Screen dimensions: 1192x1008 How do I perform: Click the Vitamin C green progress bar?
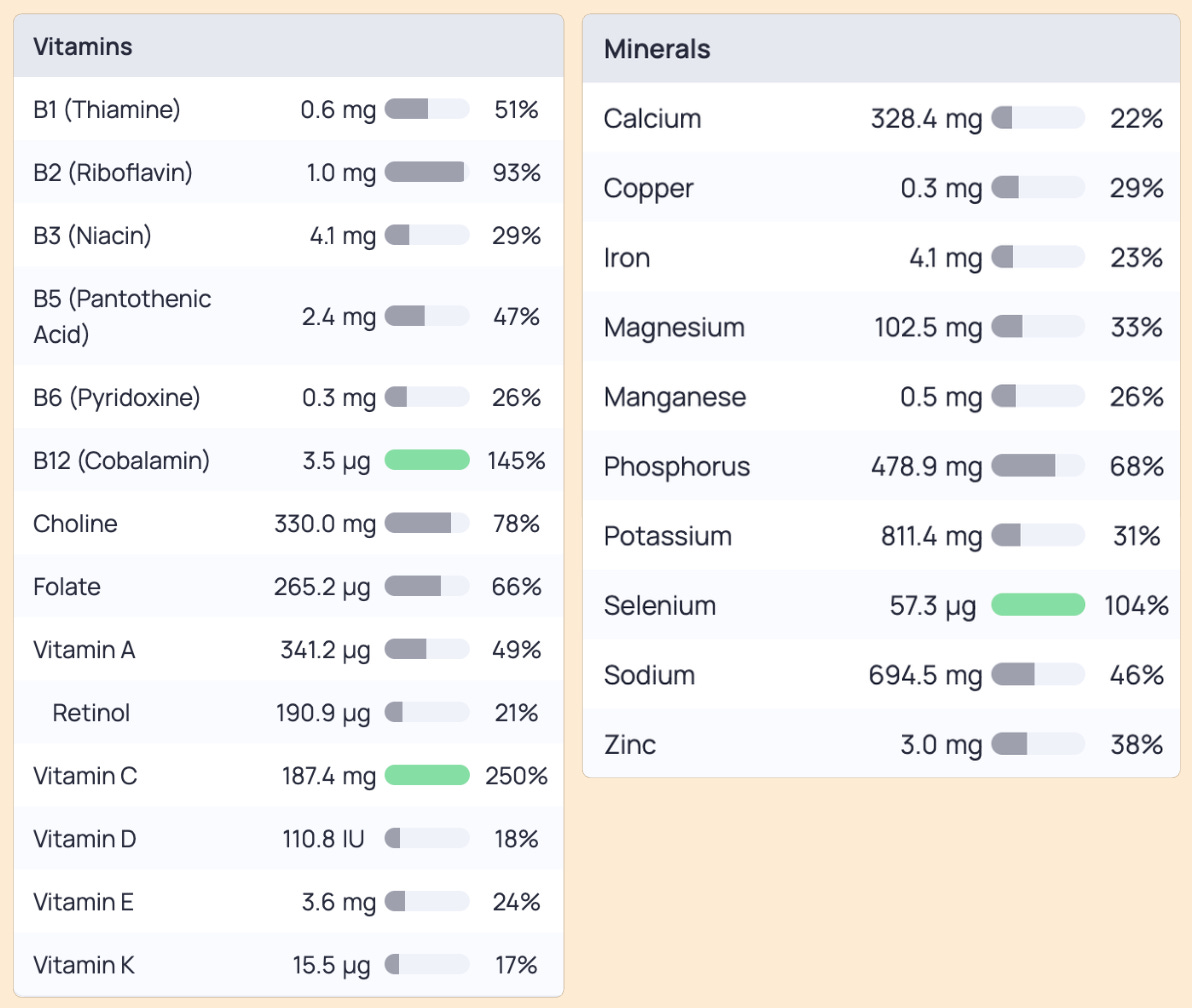pos(427,775)
